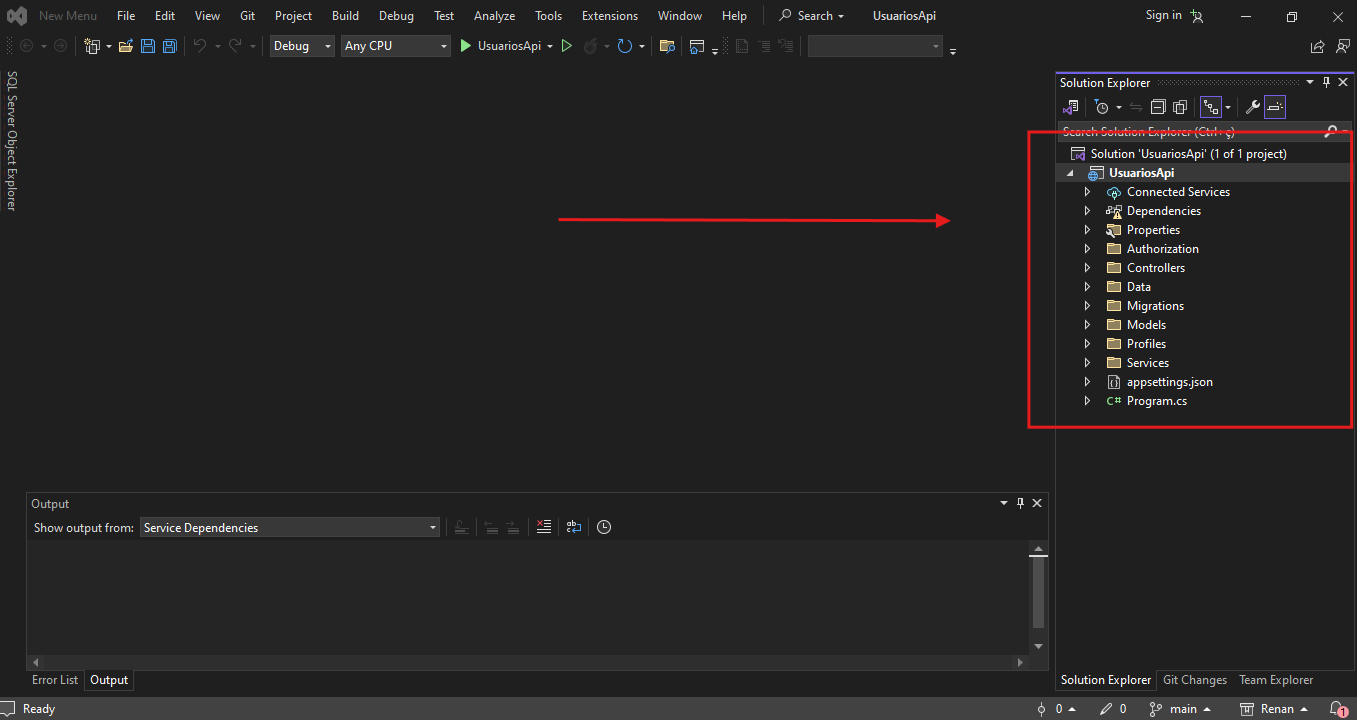The width and height of the screenshot is (1357, 720).
Task: Open the Debug configuration dropdown
Action: tap(302, 46)
